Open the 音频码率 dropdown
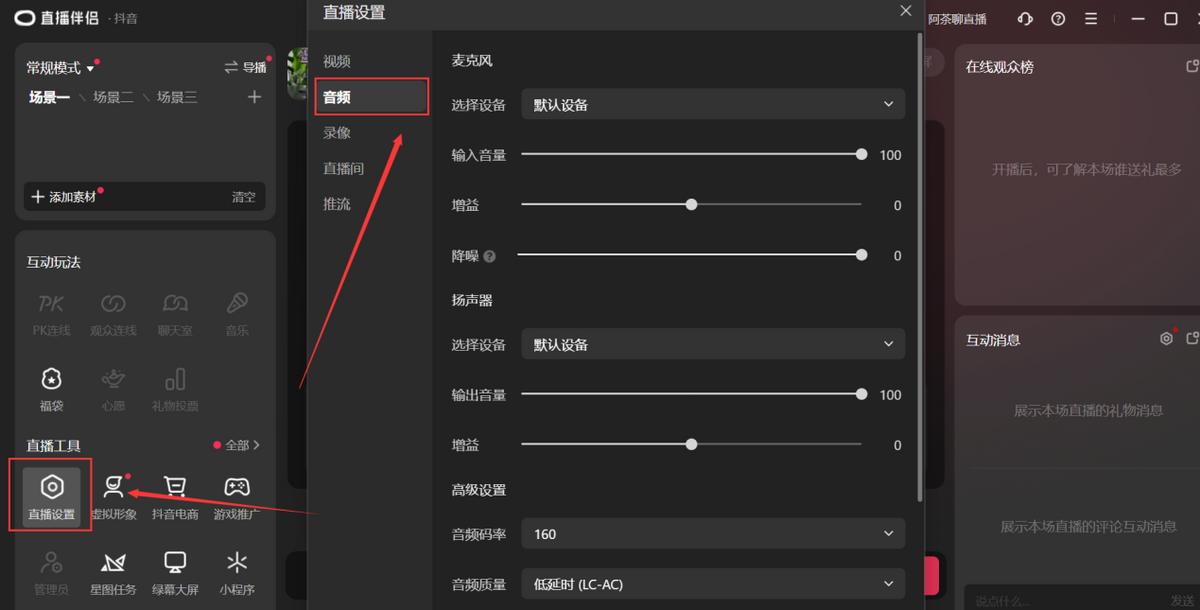Image resolution: width=1200 pixels, height=610 pixels. 713,534
